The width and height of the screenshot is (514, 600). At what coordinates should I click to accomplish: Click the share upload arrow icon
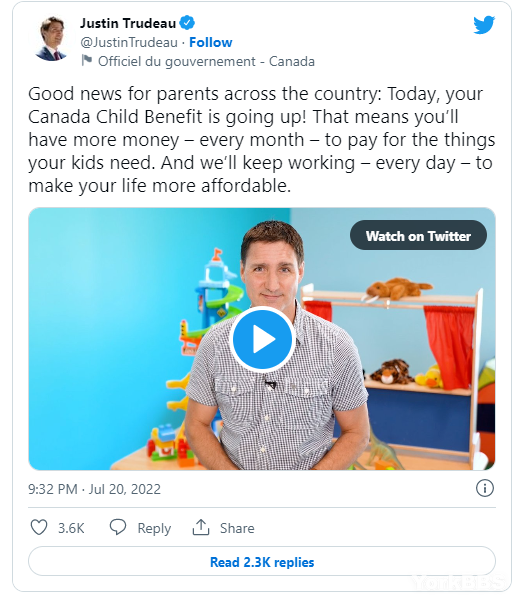pos(201,527)
